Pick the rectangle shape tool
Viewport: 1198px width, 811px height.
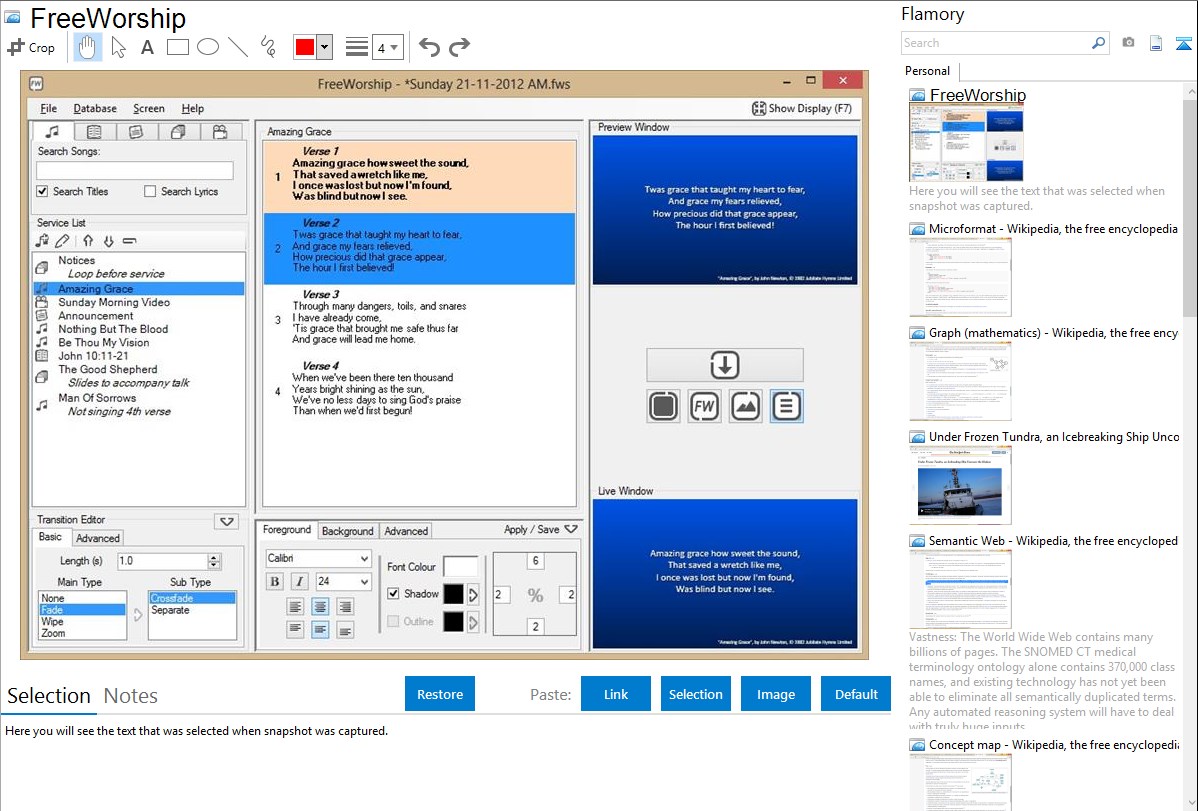(x=177, y=47)
